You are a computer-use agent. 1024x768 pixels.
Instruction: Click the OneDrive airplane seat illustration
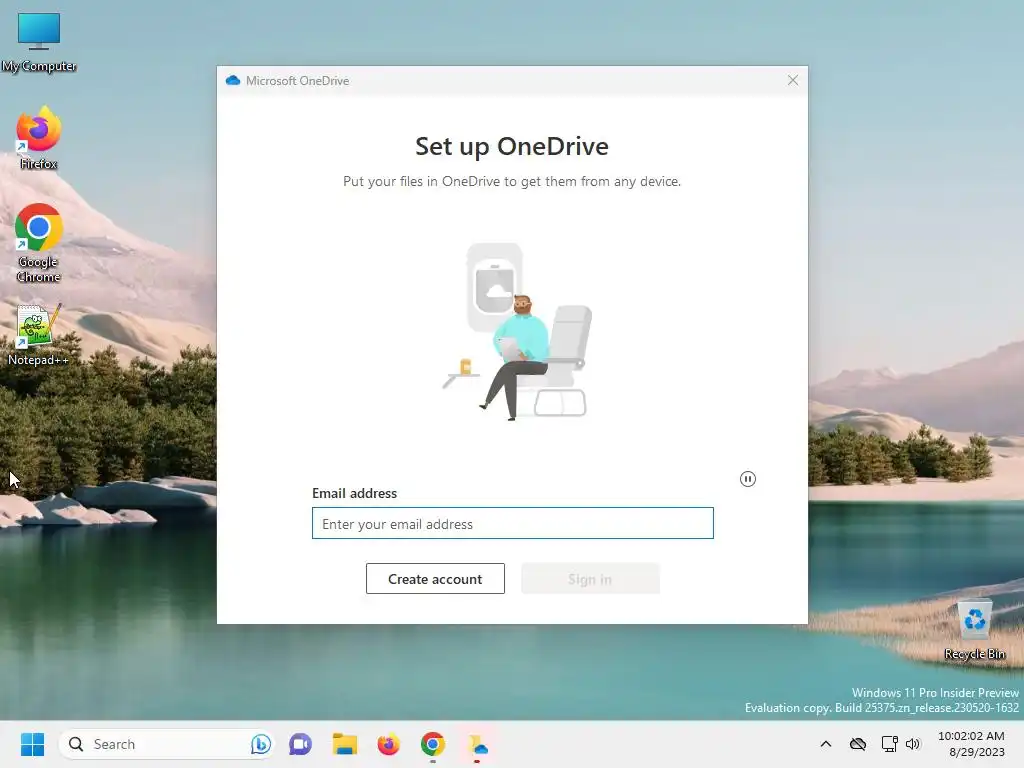(518, 331)
